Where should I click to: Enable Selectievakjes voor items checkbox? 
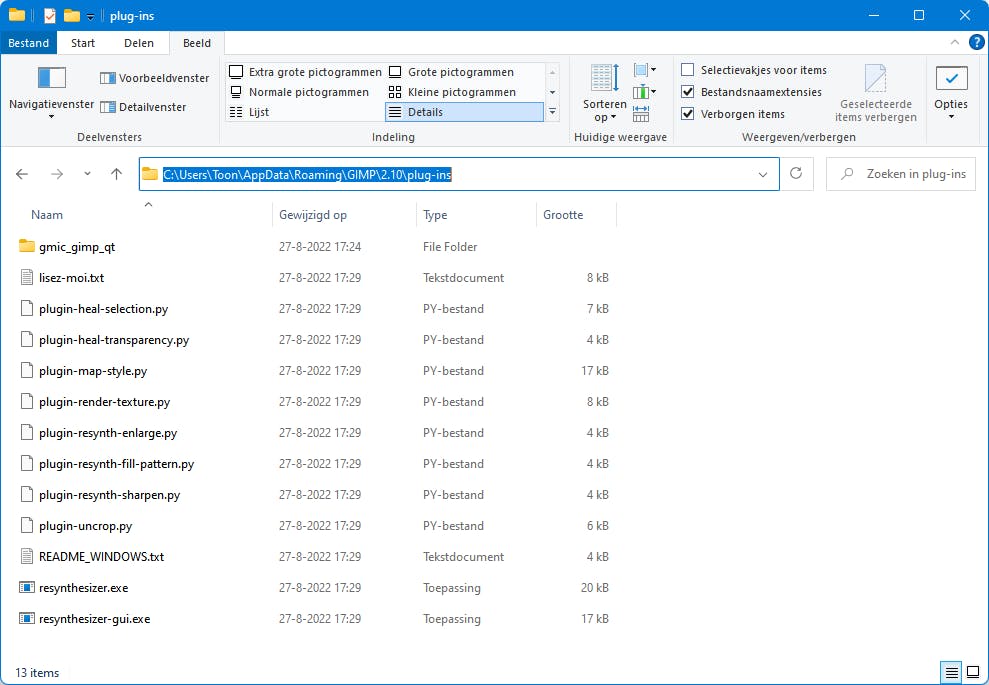(x=688, y=70)
